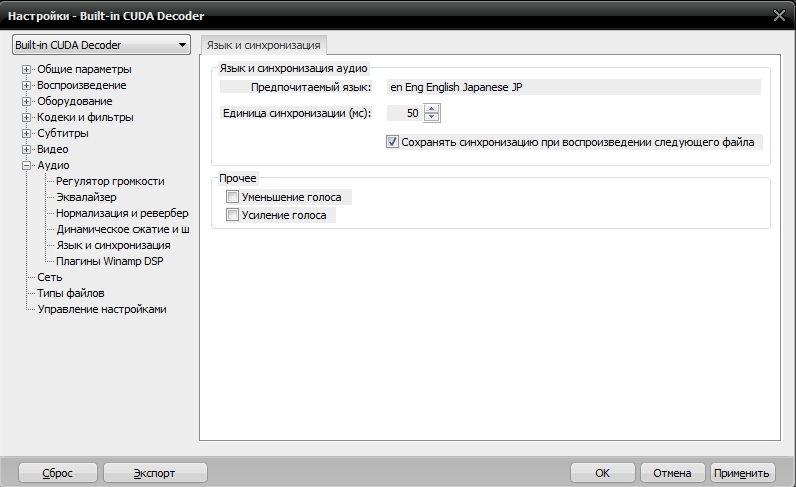The width and height of the screenshot is (796, 487).
Task: Click the Применить button
Action: [x=742, y=473]
